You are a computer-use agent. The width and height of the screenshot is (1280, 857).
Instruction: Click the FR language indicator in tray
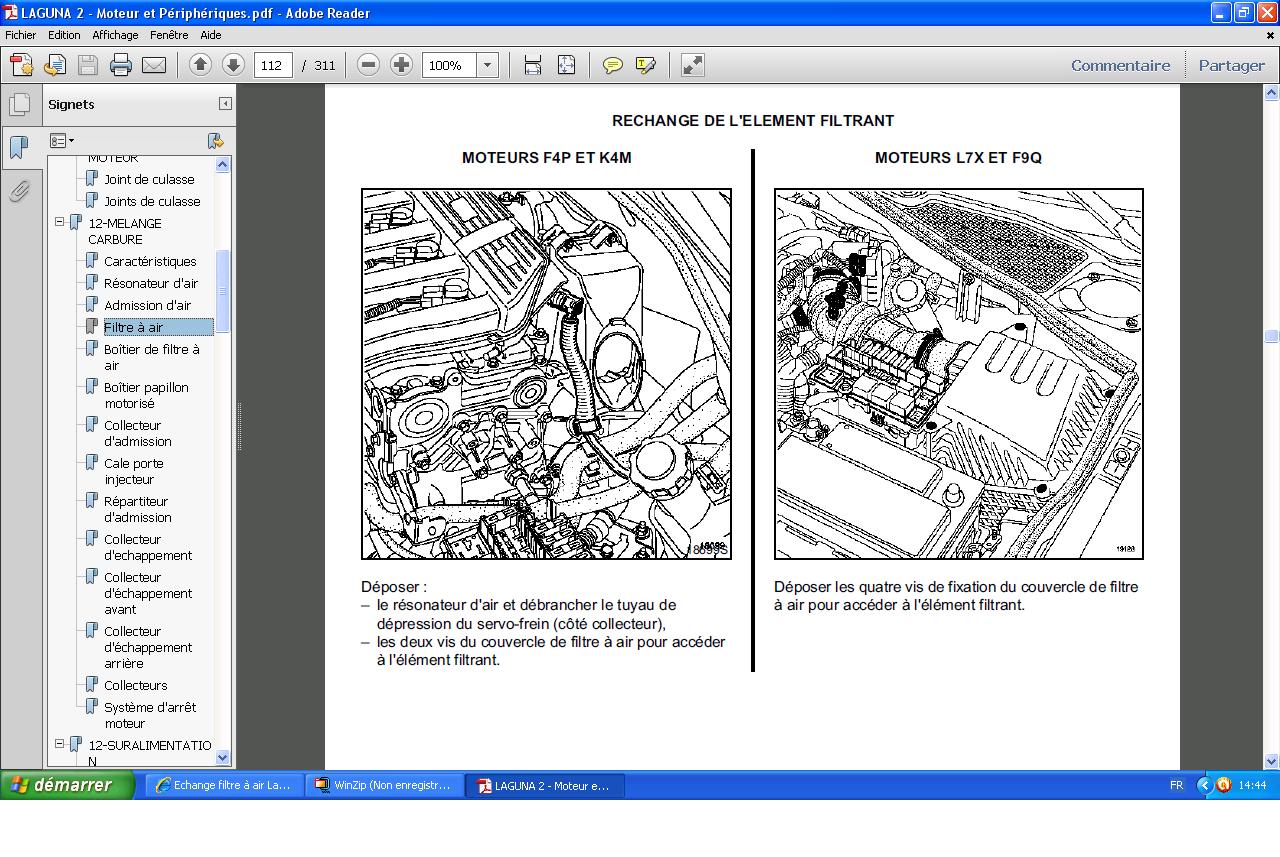coord(1177,785)
